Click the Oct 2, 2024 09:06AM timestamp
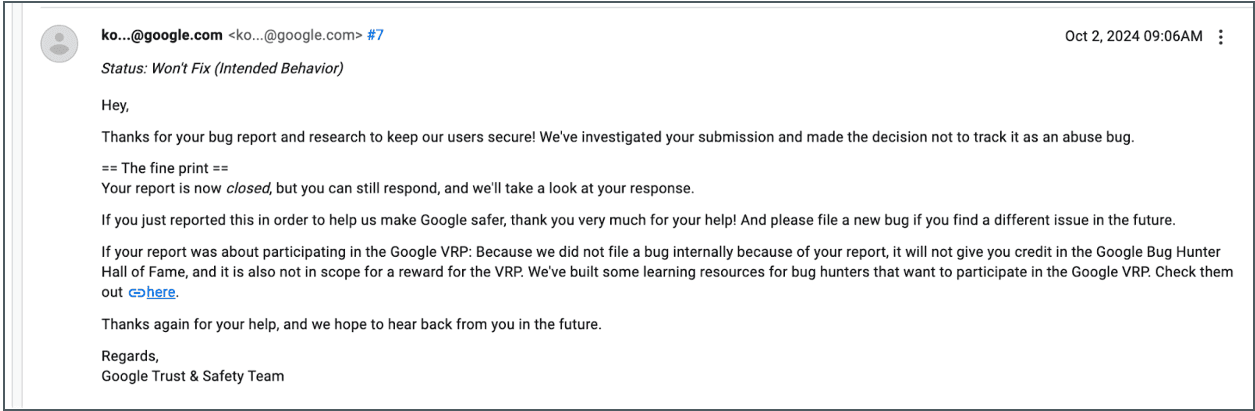Viewport: 1255px width, 411px height. point(1133,36)
